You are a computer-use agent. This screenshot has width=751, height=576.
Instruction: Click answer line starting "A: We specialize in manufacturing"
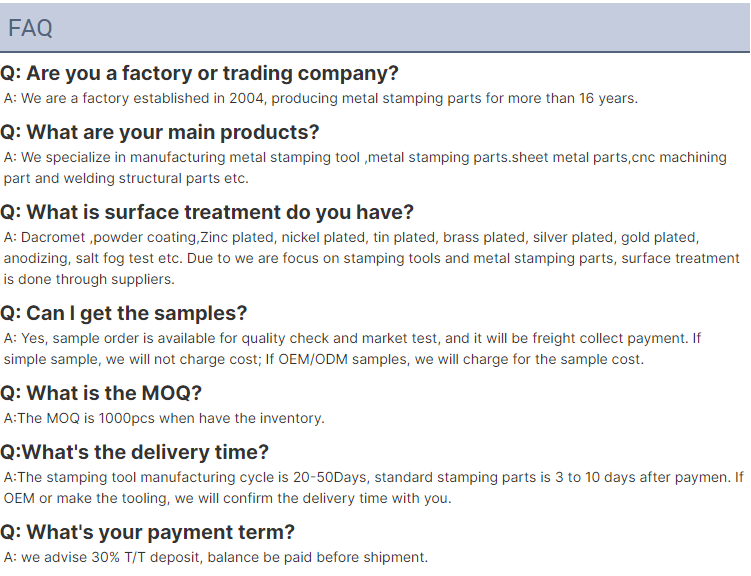pos(365,158)
